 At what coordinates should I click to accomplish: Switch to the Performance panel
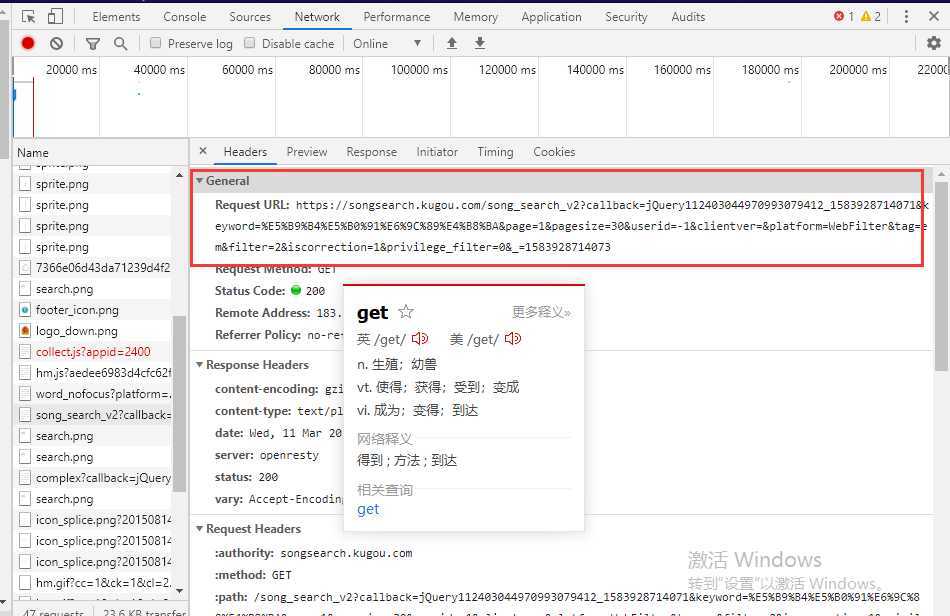pyautogui.click(x=397, y=17)
